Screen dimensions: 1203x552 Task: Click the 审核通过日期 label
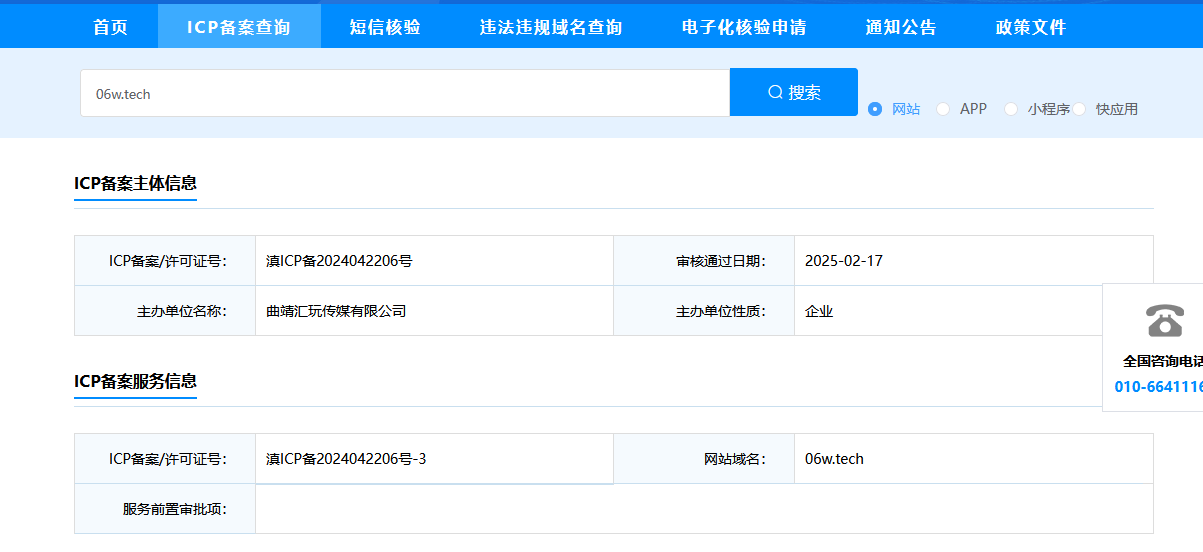[x=721, y=261]
